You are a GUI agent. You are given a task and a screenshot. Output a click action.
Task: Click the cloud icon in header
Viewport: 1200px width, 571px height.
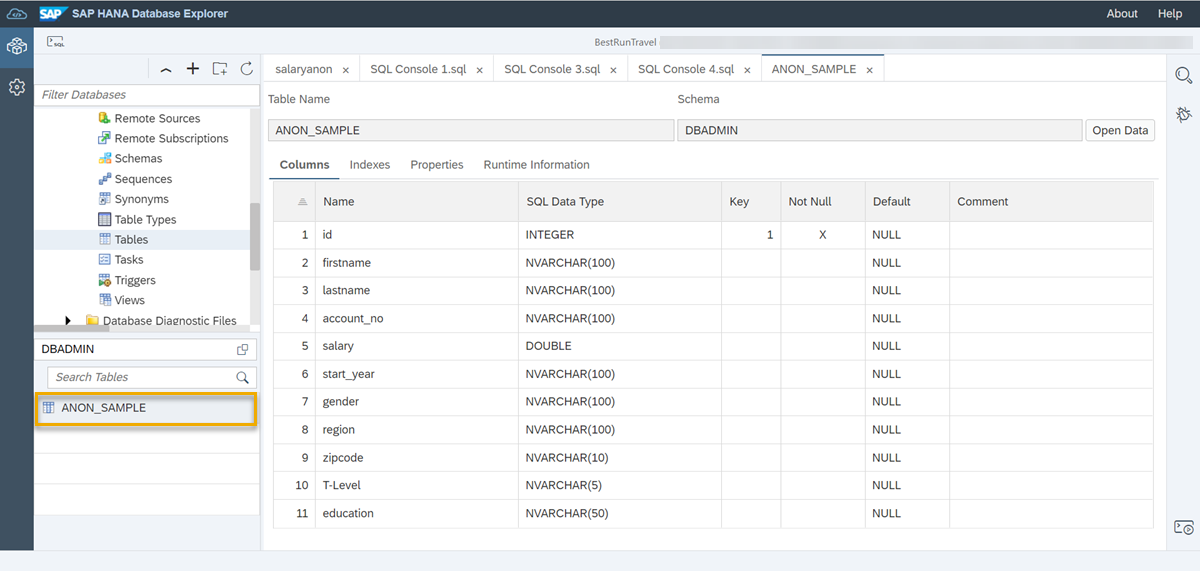(16, 13)
